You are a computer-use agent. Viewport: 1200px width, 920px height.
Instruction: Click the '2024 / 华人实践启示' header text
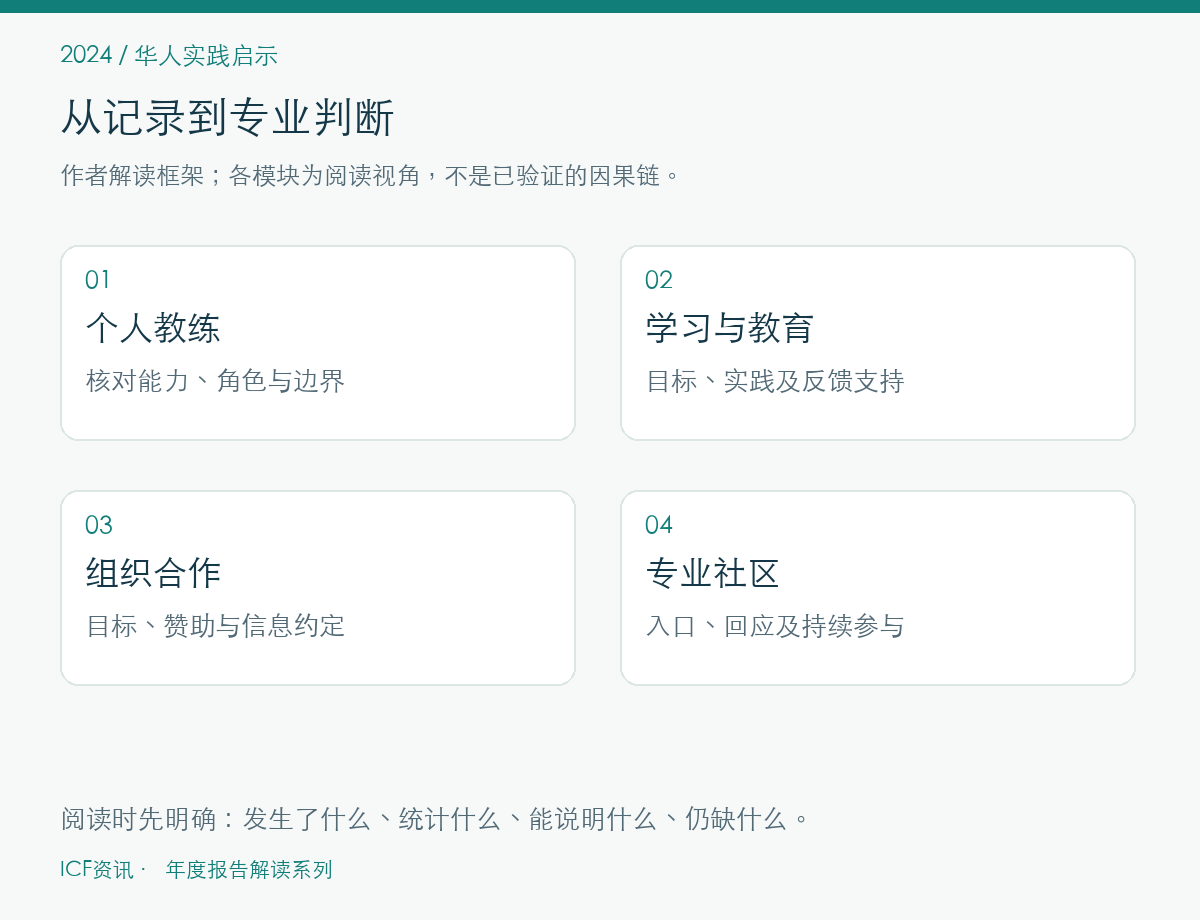[169, 55]
